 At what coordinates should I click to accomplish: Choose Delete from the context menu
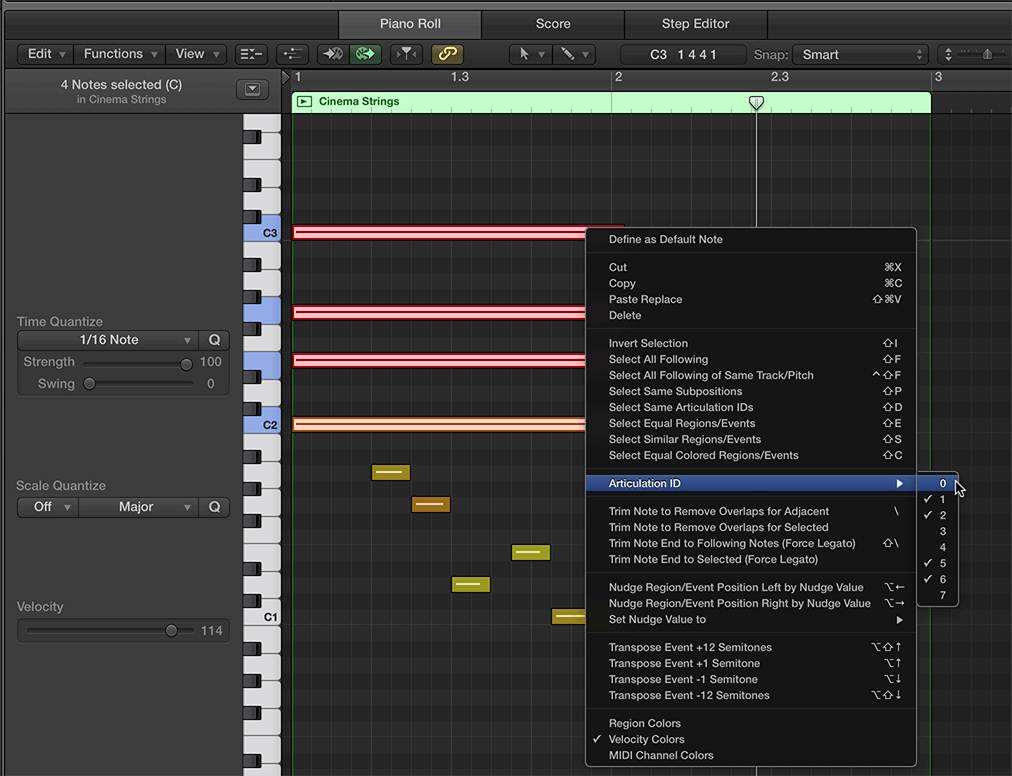click(751, 316)
